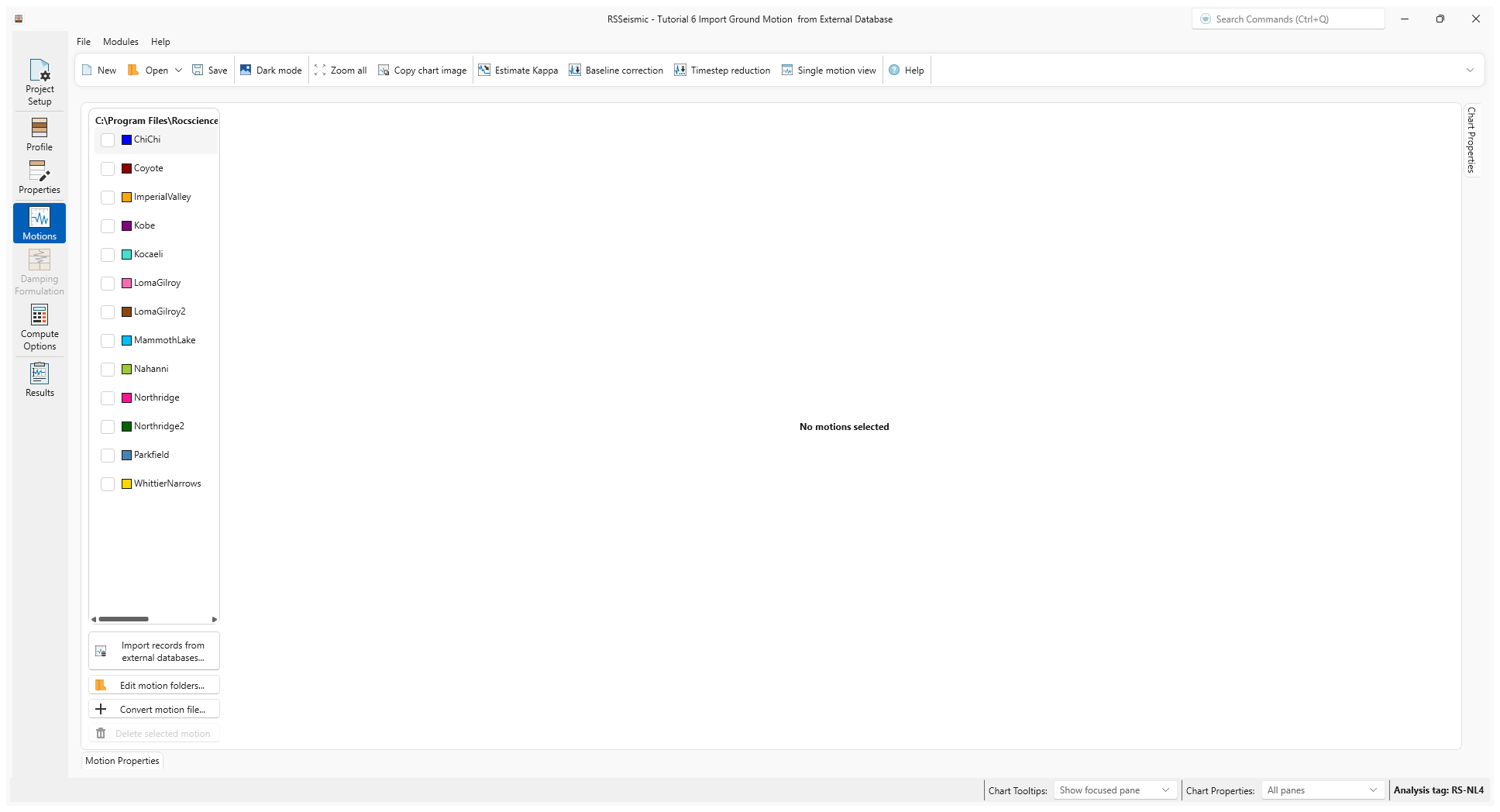Click the Motion Properties tab
Image resolution: width=1500 pixels, height=812 pixels.
(122, 761)
